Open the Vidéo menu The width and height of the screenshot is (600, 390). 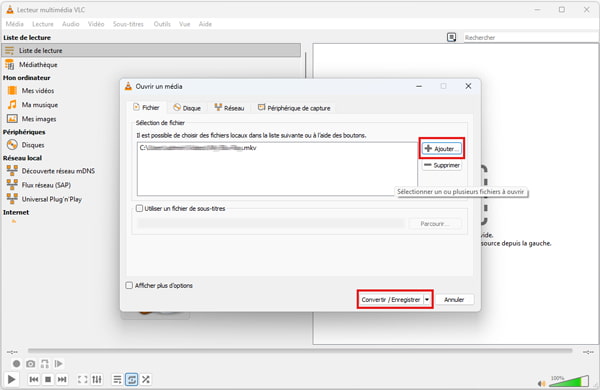96,24
